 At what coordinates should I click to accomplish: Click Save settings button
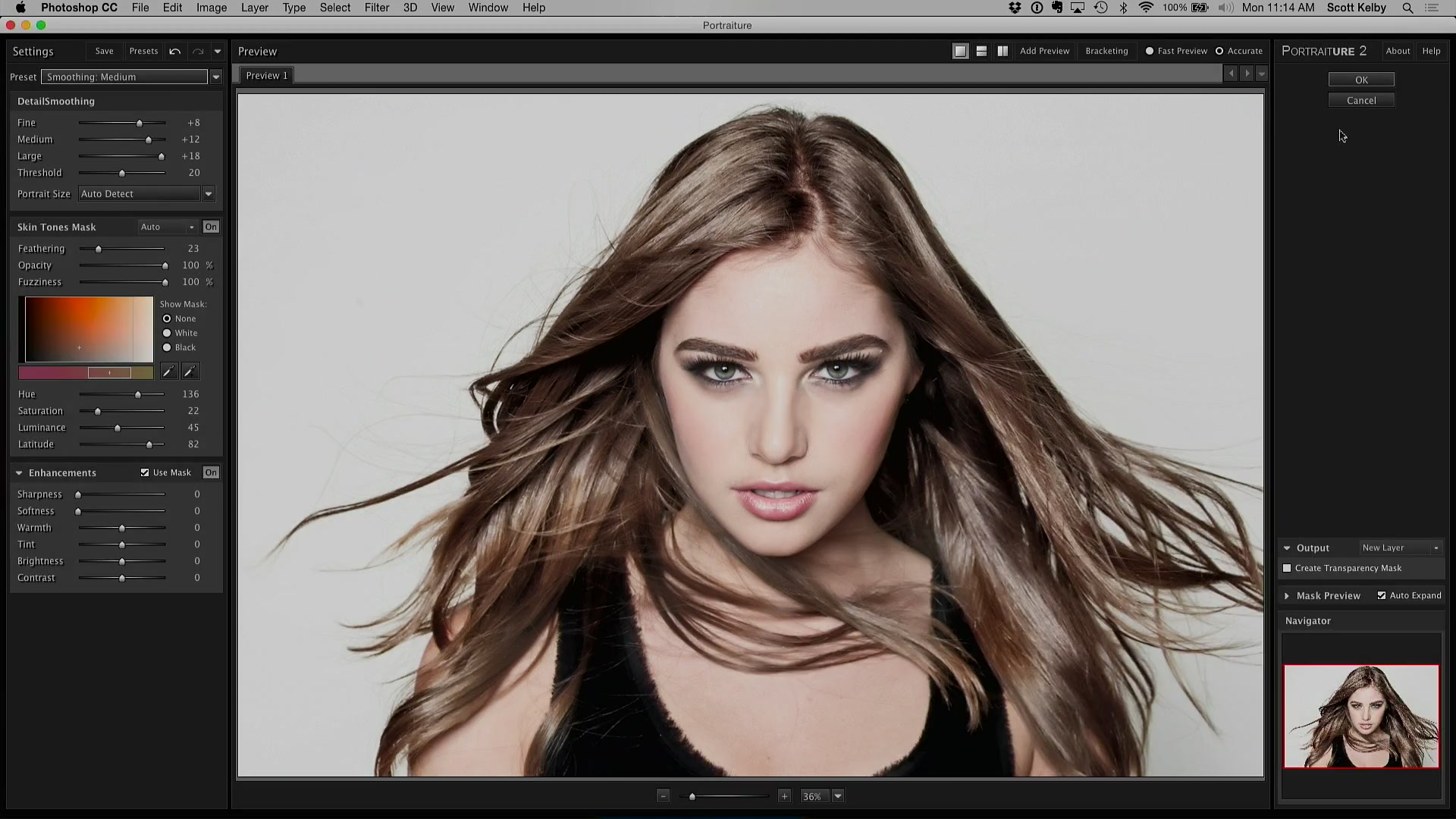(x=105, y=52)
